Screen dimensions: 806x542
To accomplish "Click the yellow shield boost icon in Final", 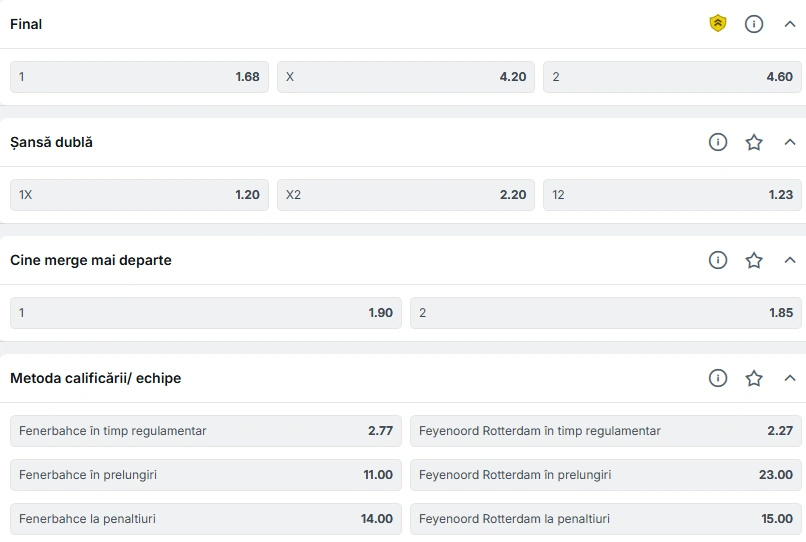I will click(718, 24).
